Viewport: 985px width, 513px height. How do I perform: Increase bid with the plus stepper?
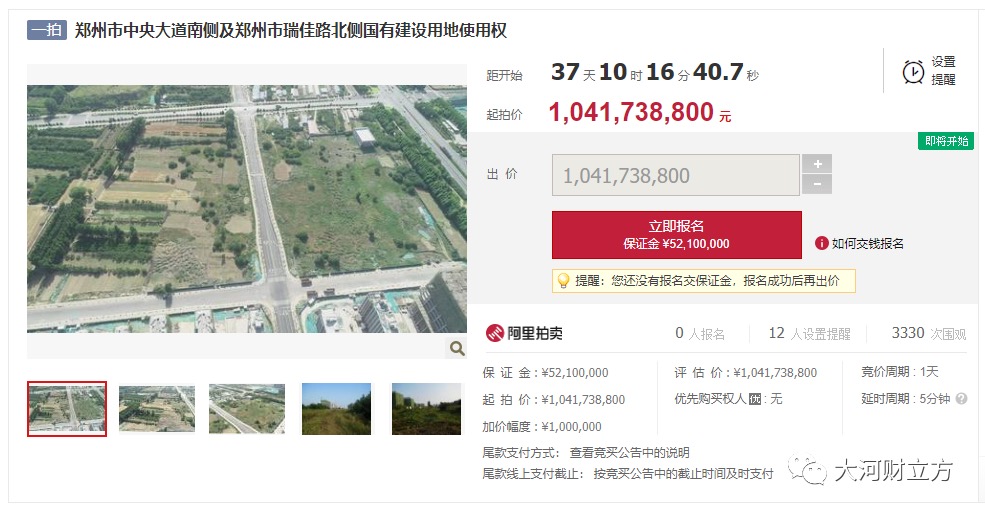817,164
